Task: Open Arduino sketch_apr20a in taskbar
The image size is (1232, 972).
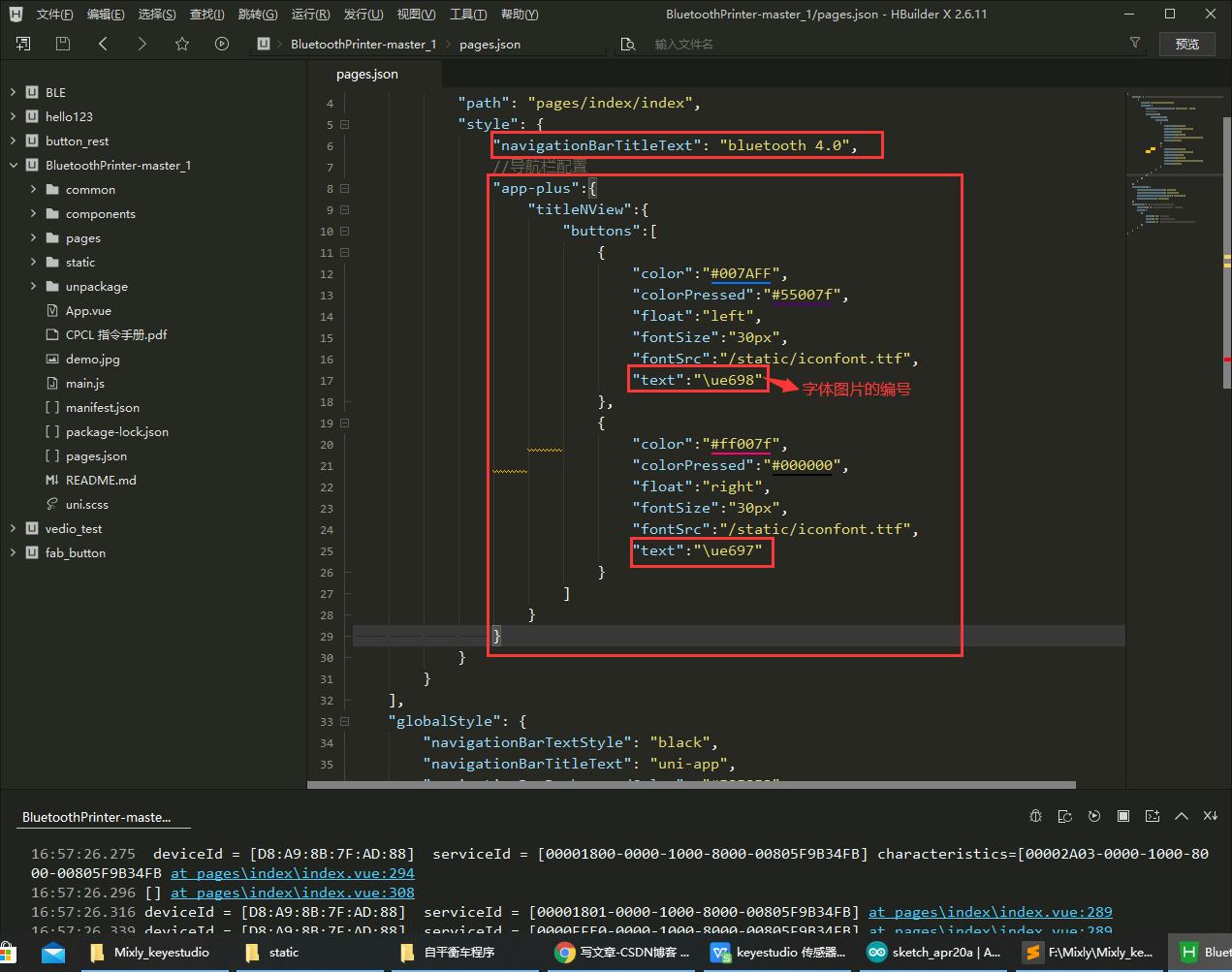Action: [935, 953]
